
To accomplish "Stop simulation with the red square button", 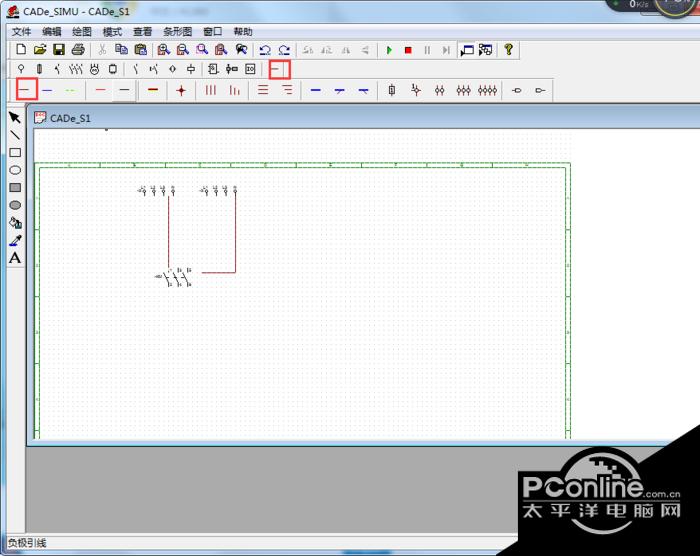I will (x=408, y=50).
